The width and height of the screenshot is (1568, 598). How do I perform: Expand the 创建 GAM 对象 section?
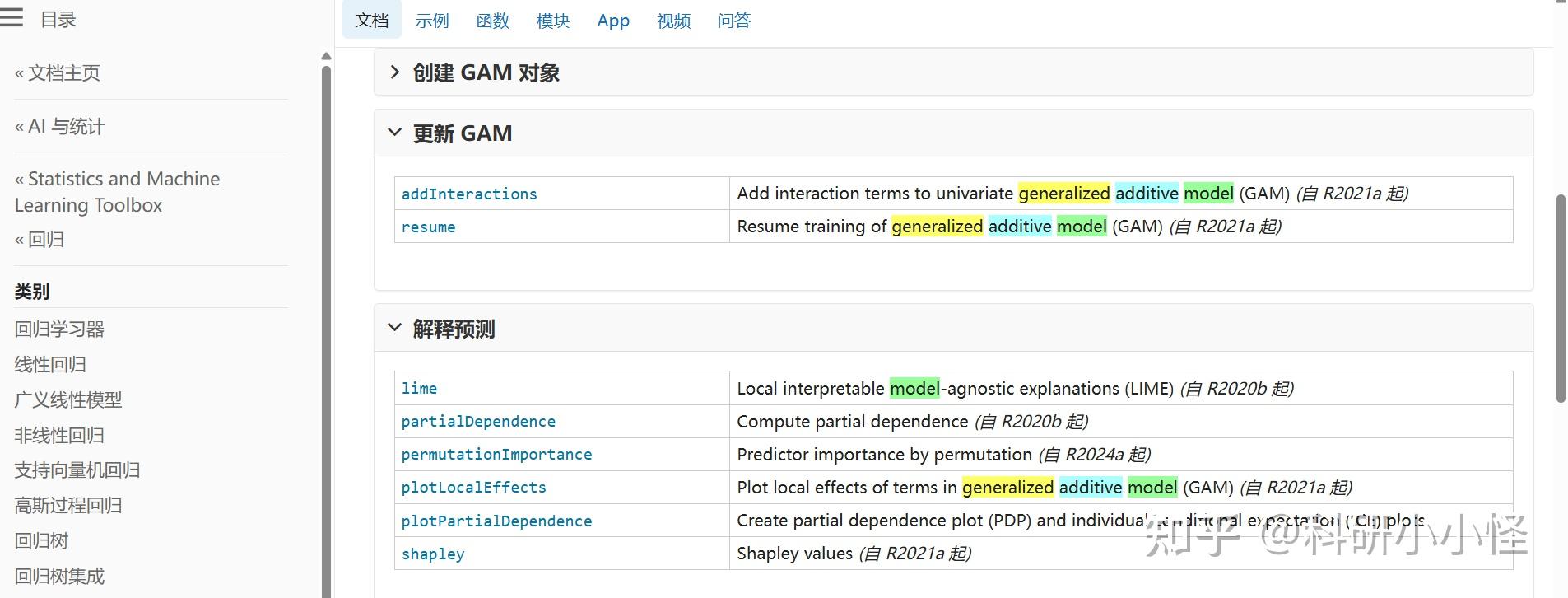395,72
